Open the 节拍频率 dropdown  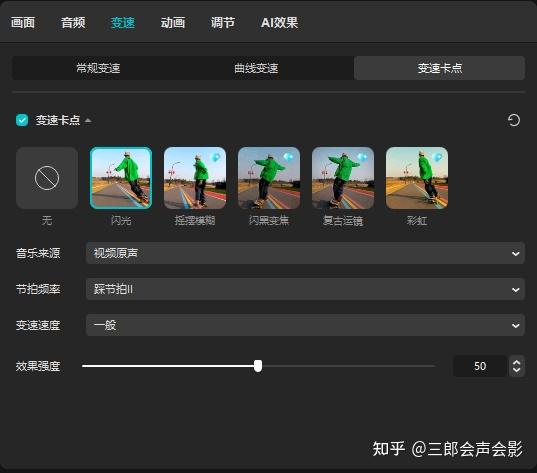pos(305,289)
